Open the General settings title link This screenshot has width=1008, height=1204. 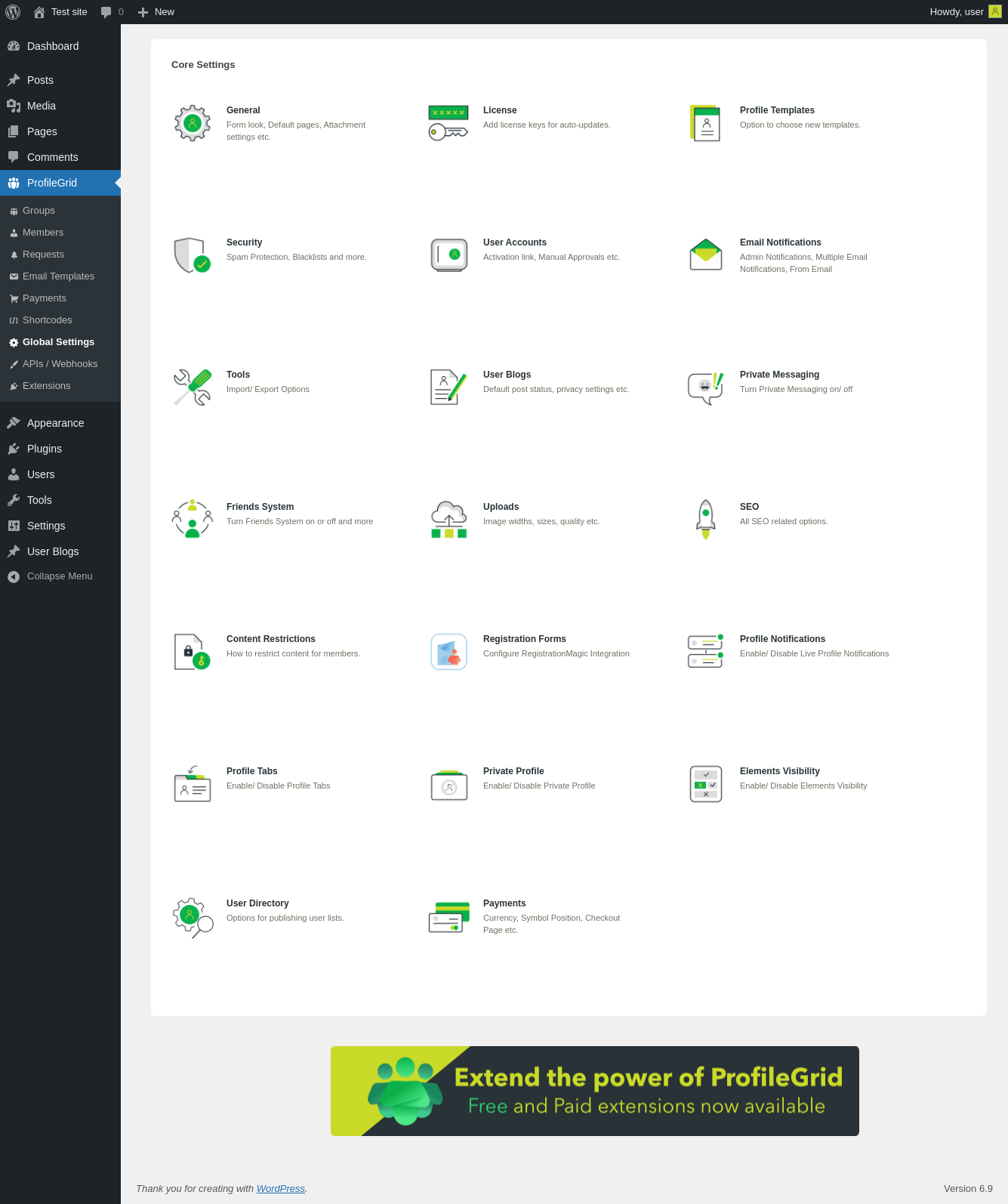click(243, 110)
